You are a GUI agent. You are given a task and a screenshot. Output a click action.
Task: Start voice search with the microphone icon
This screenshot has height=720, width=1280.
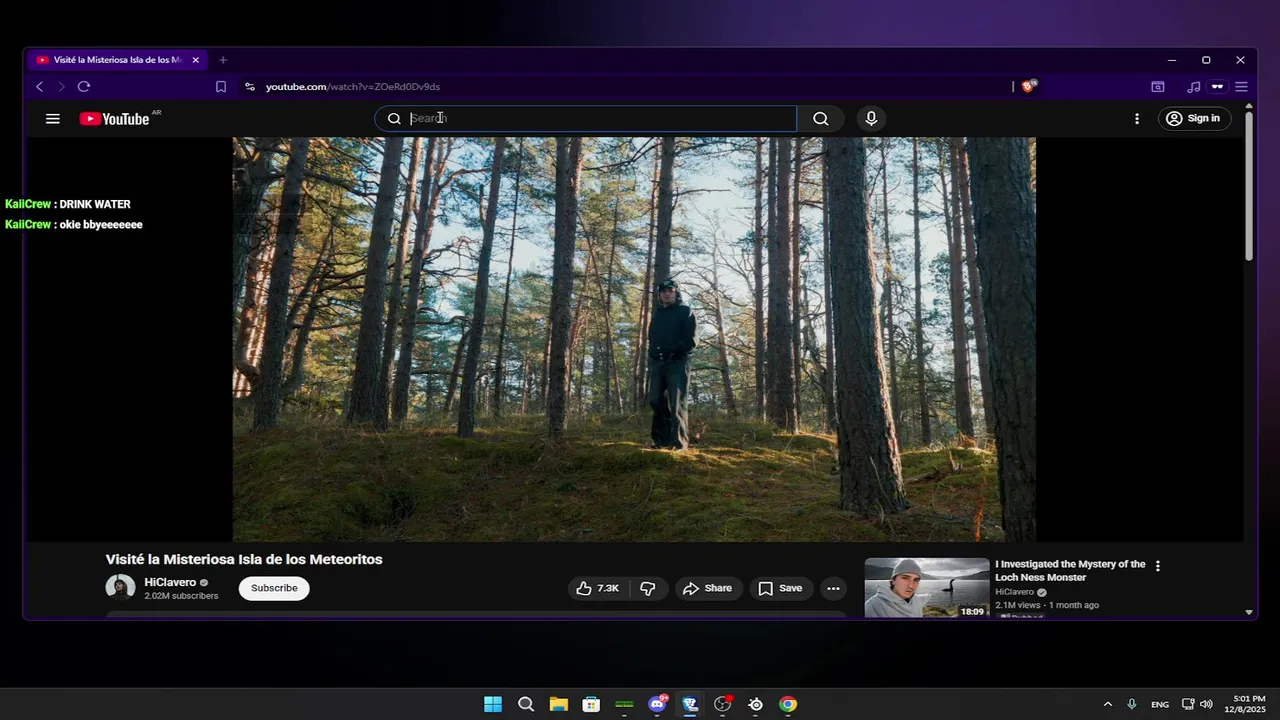click(871, 118)
